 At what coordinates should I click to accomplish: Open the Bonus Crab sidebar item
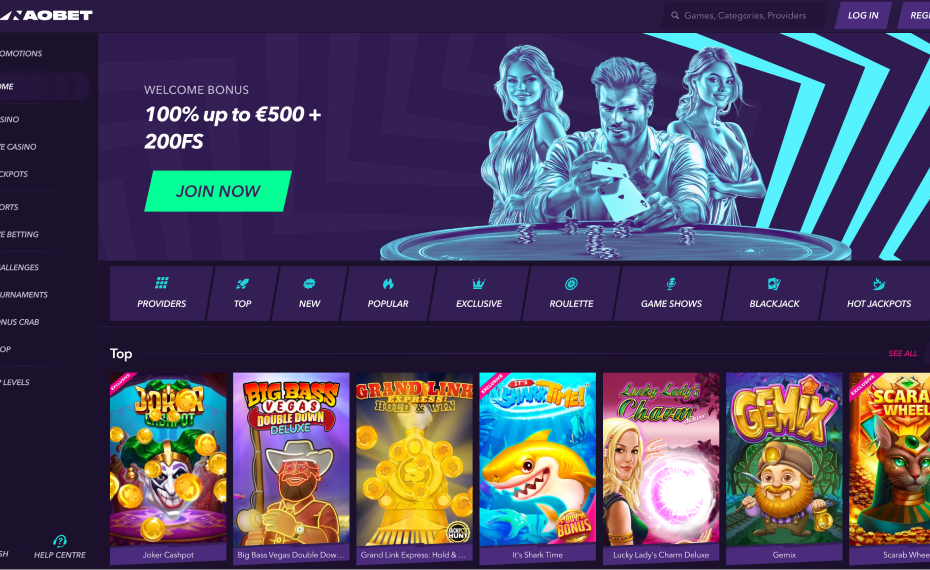click(21, 321)
